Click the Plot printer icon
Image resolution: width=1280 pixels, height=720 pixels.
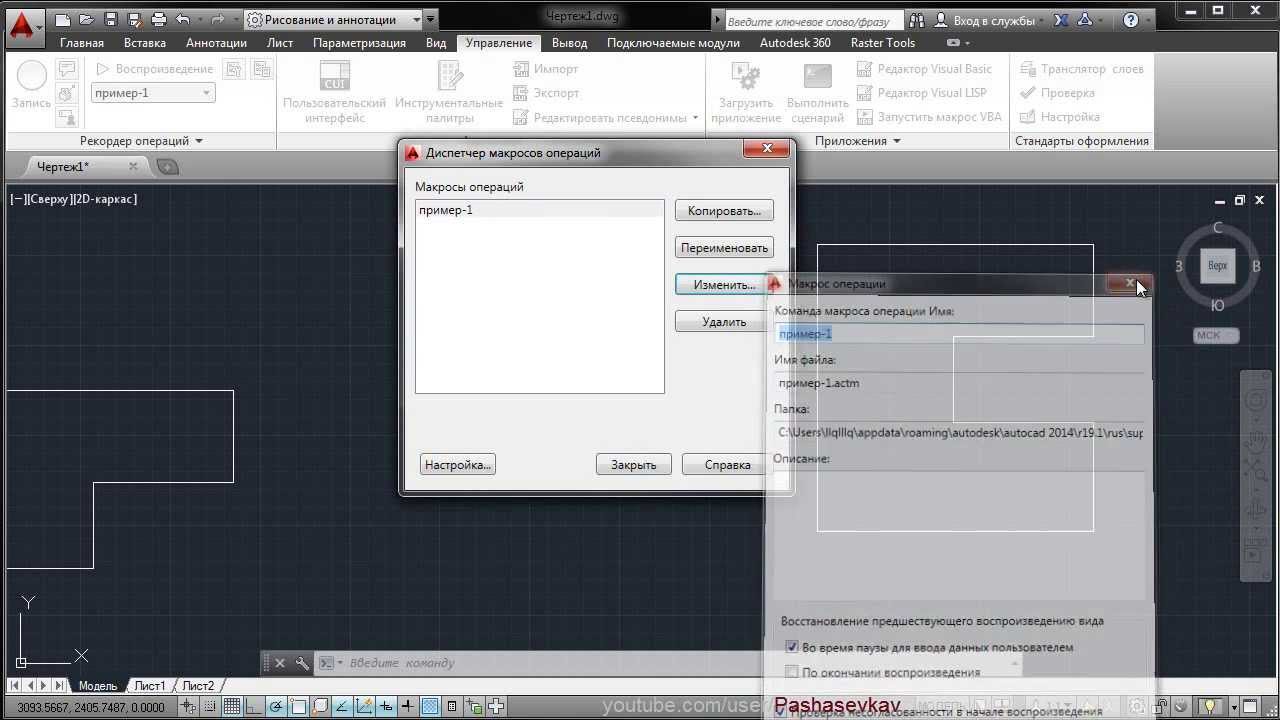(158, 19)
